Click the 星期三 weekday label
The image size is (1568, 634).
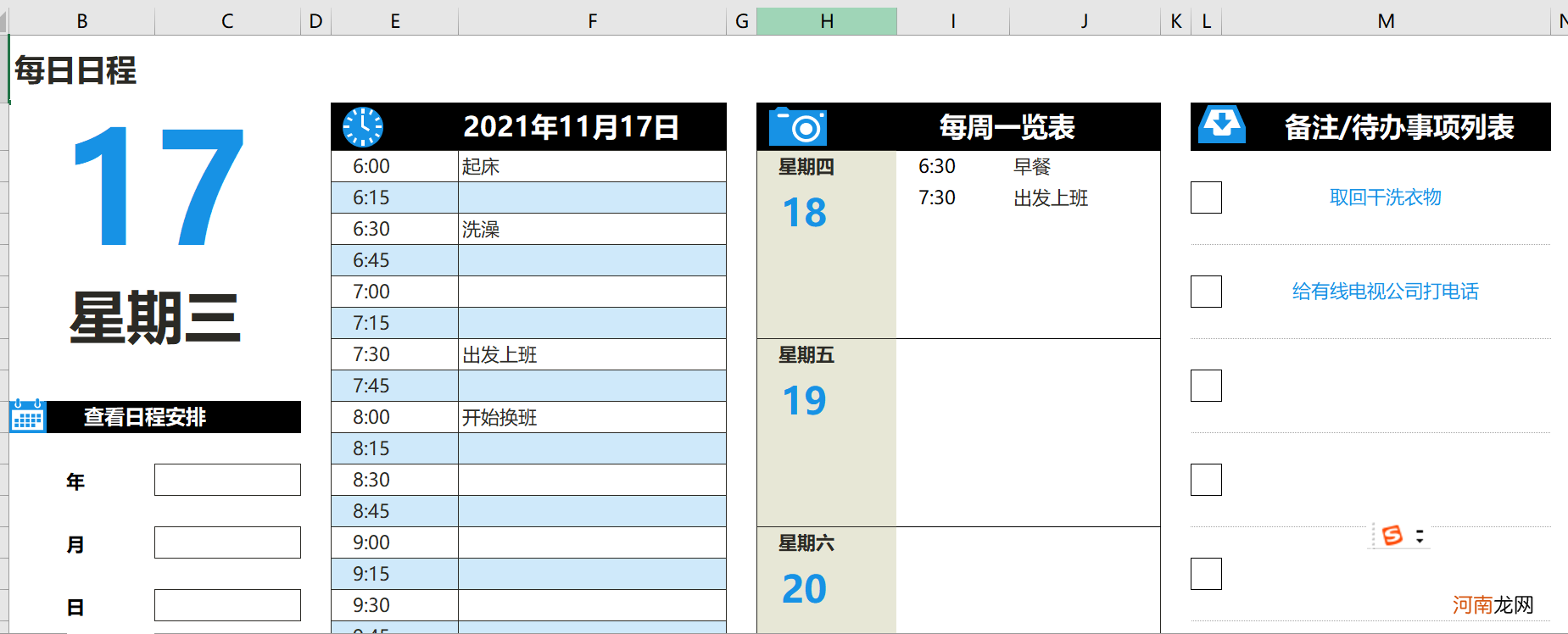click(155, 318)
